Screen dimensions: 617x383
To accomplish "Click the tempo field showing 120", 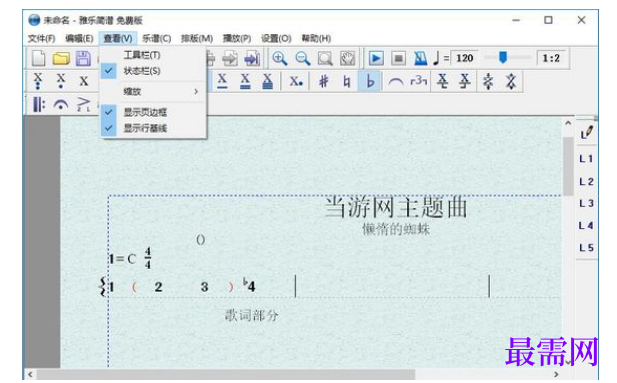I will tap(465, 58).
